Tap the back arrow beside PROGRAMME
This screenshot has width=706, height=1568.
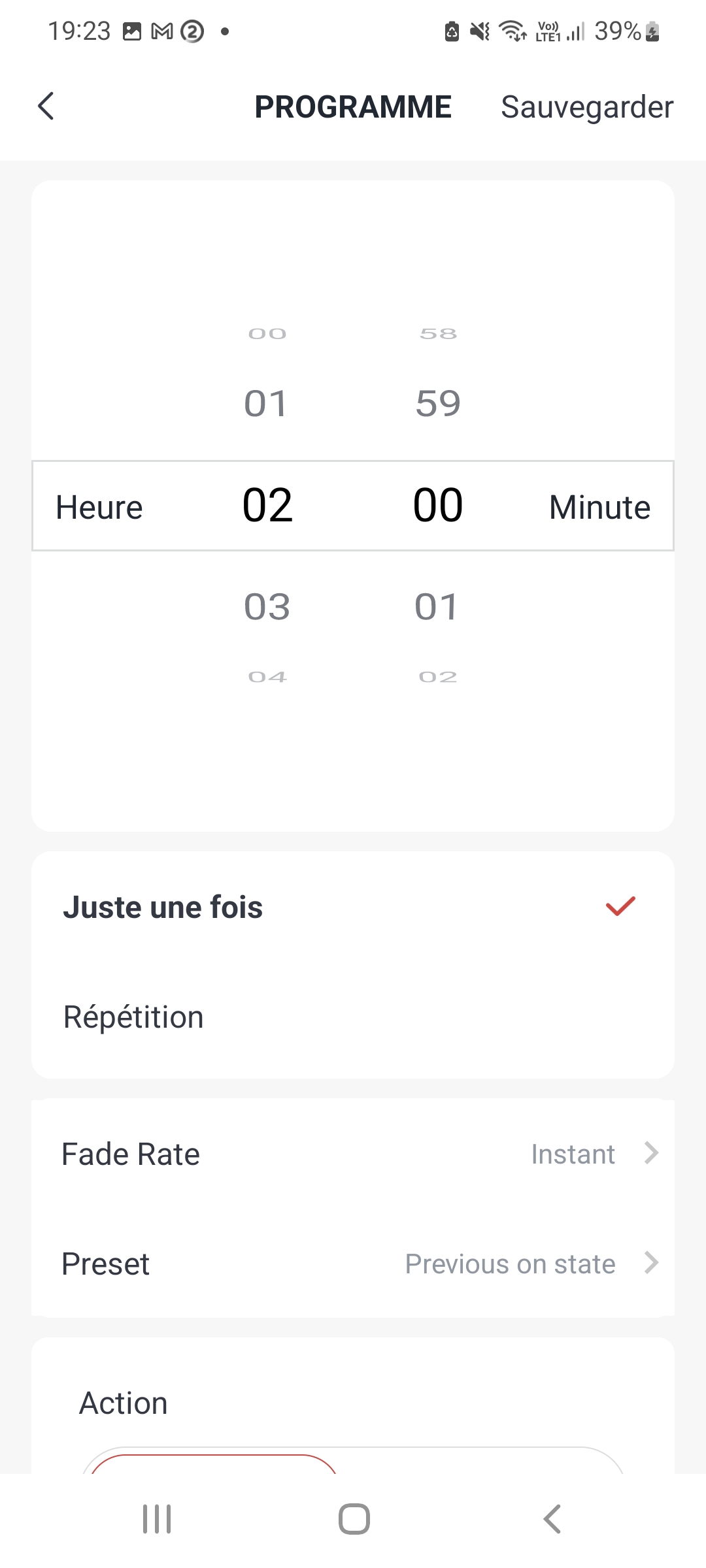coord(46,106)
